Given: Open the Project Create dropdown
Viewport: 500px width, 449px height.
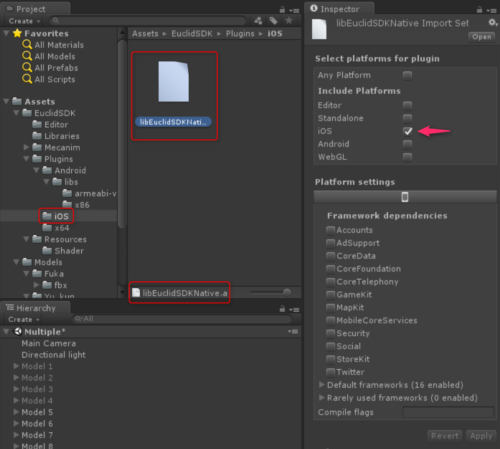Looking at the screenshot, I should [x=24, y=21].
